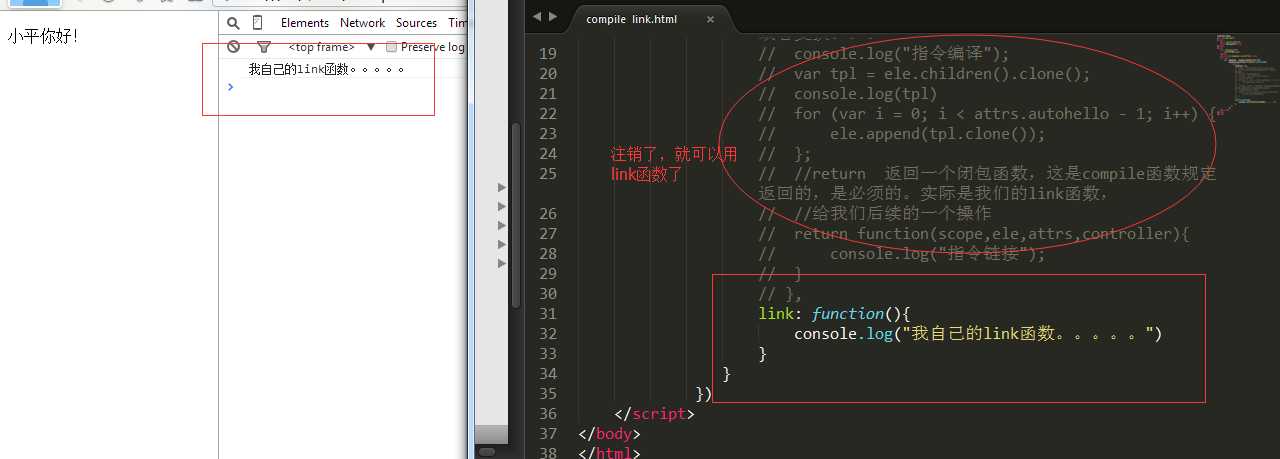Select the console message 我自己的link函数
Viewport: 1280px width, 459px height.
[326, 69]
